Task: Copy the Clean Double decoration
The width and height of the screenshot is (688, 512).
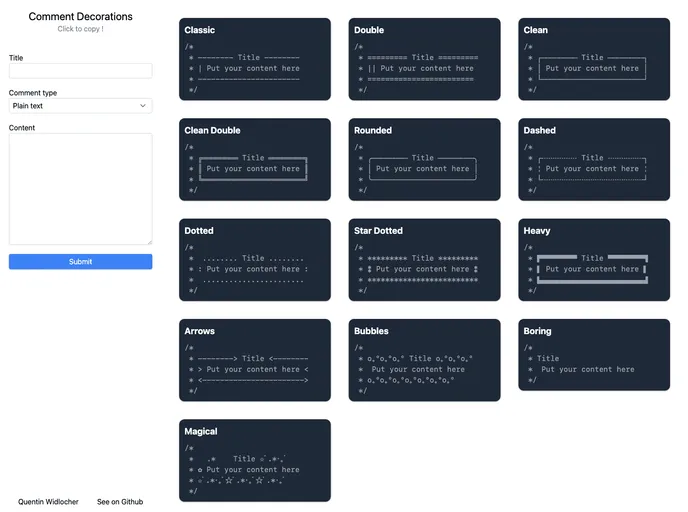Action: coord(254,160)
